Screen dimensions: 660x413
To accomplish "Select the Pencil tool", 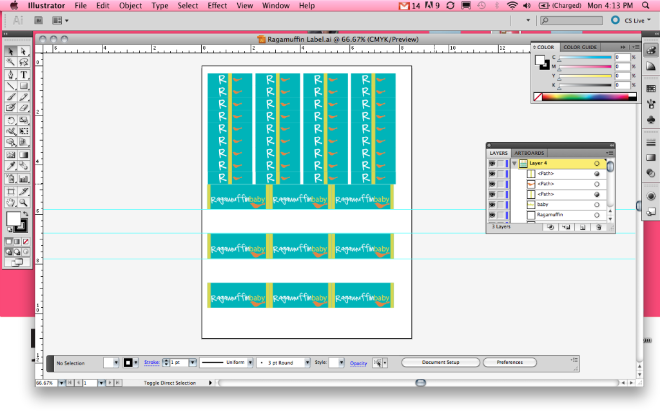I will point(24,97).
